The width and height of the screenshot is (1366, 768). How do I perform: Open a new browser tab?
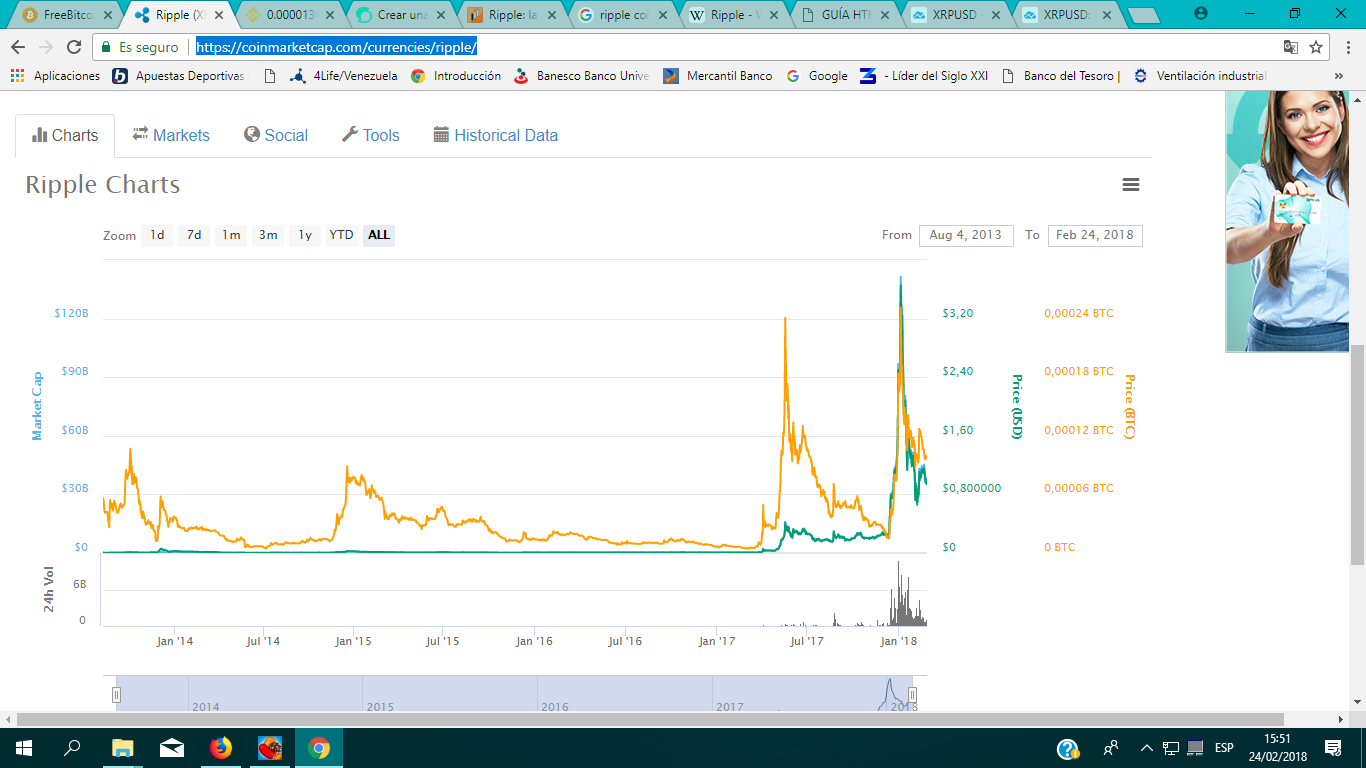point(1143,15)
